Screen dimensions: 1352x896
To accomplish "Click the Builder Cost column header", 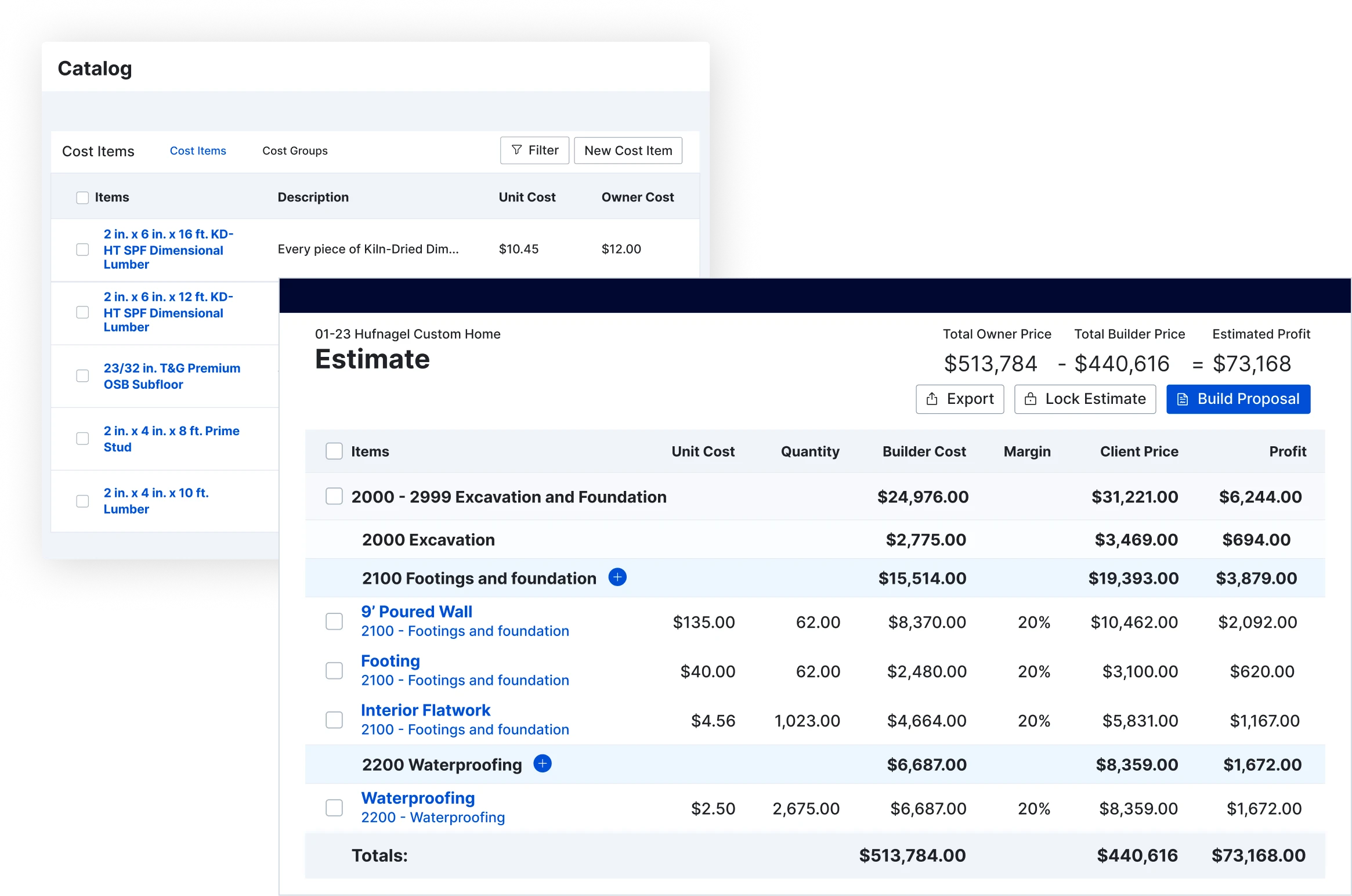I will (924, 451).
